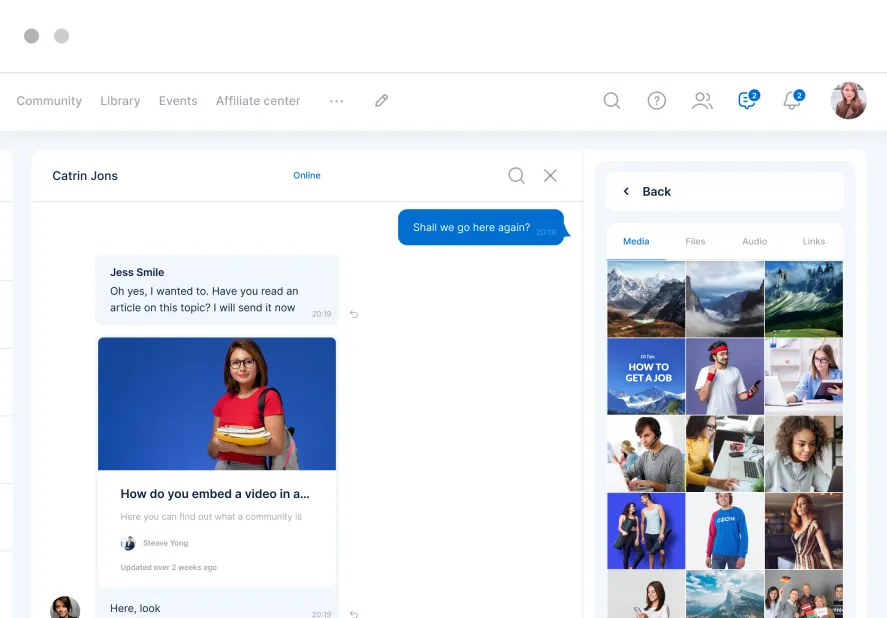Open the 'How to get a job' thumbnail
The height and width of the screenshot is (618, 887).
(646, 376)
